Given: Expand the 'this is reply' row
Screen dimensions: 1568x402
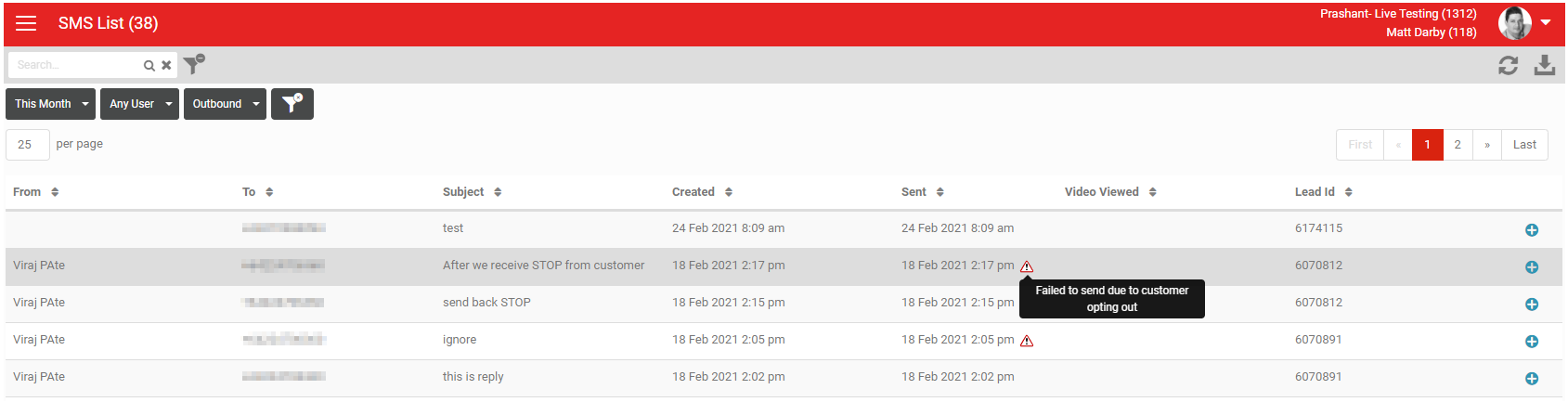Looking at the screenshot, I should pos(1532,379).
